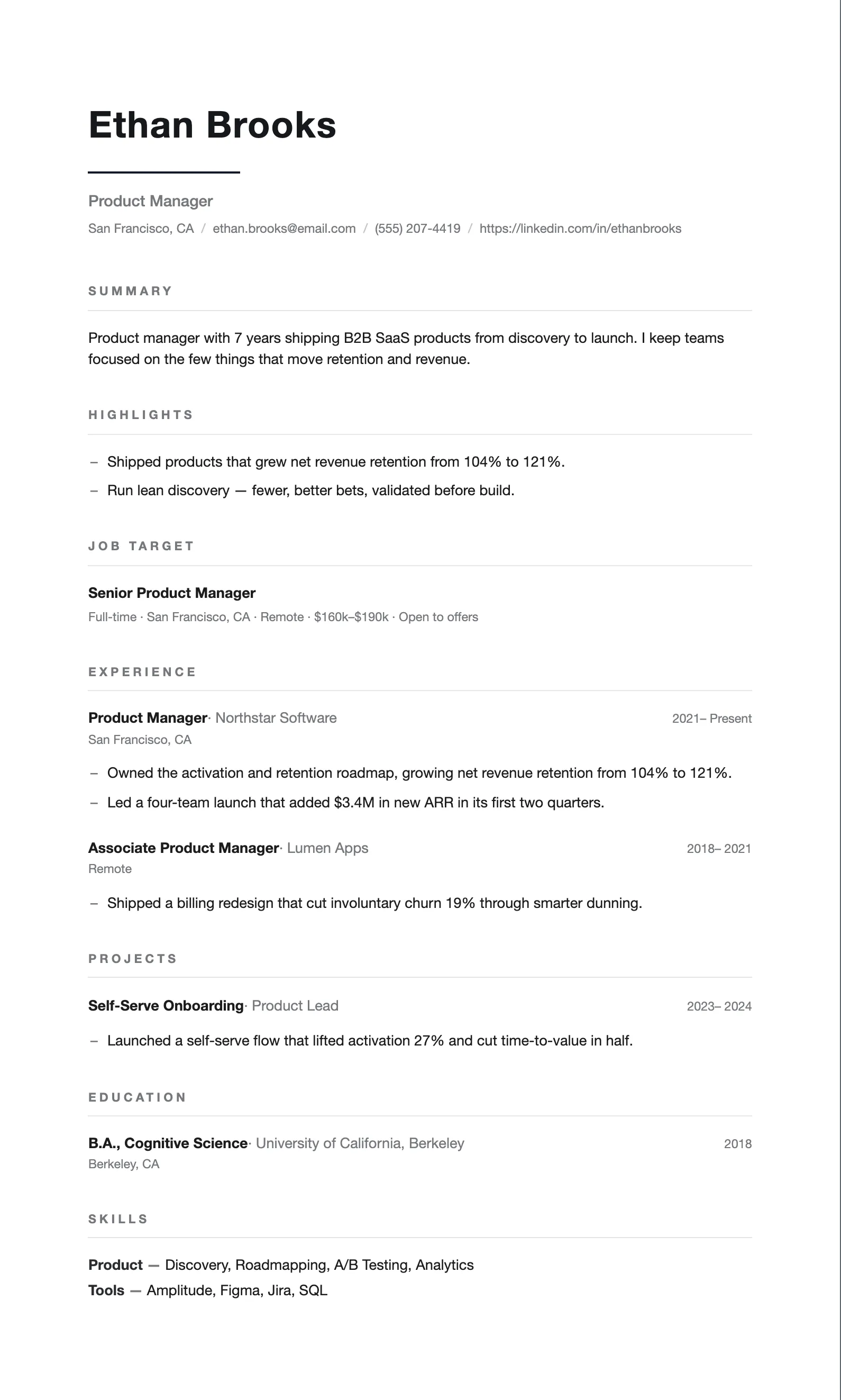Select the JOB TARGET section heading
This screenshot has width=841, height=1400.
click(x=142, y=546)
